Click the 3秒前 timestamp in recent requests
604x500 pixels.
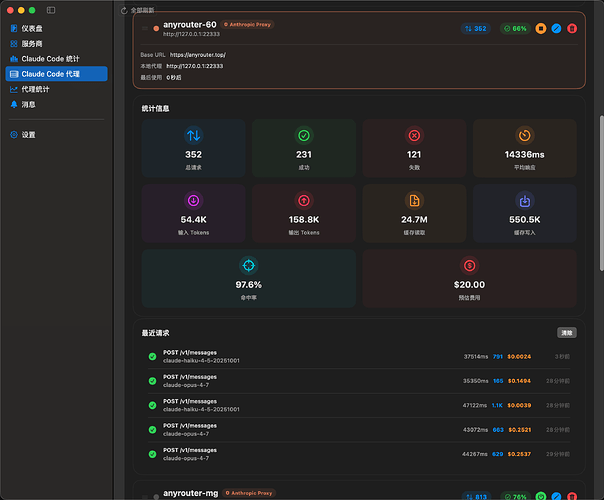coord(562,357)
